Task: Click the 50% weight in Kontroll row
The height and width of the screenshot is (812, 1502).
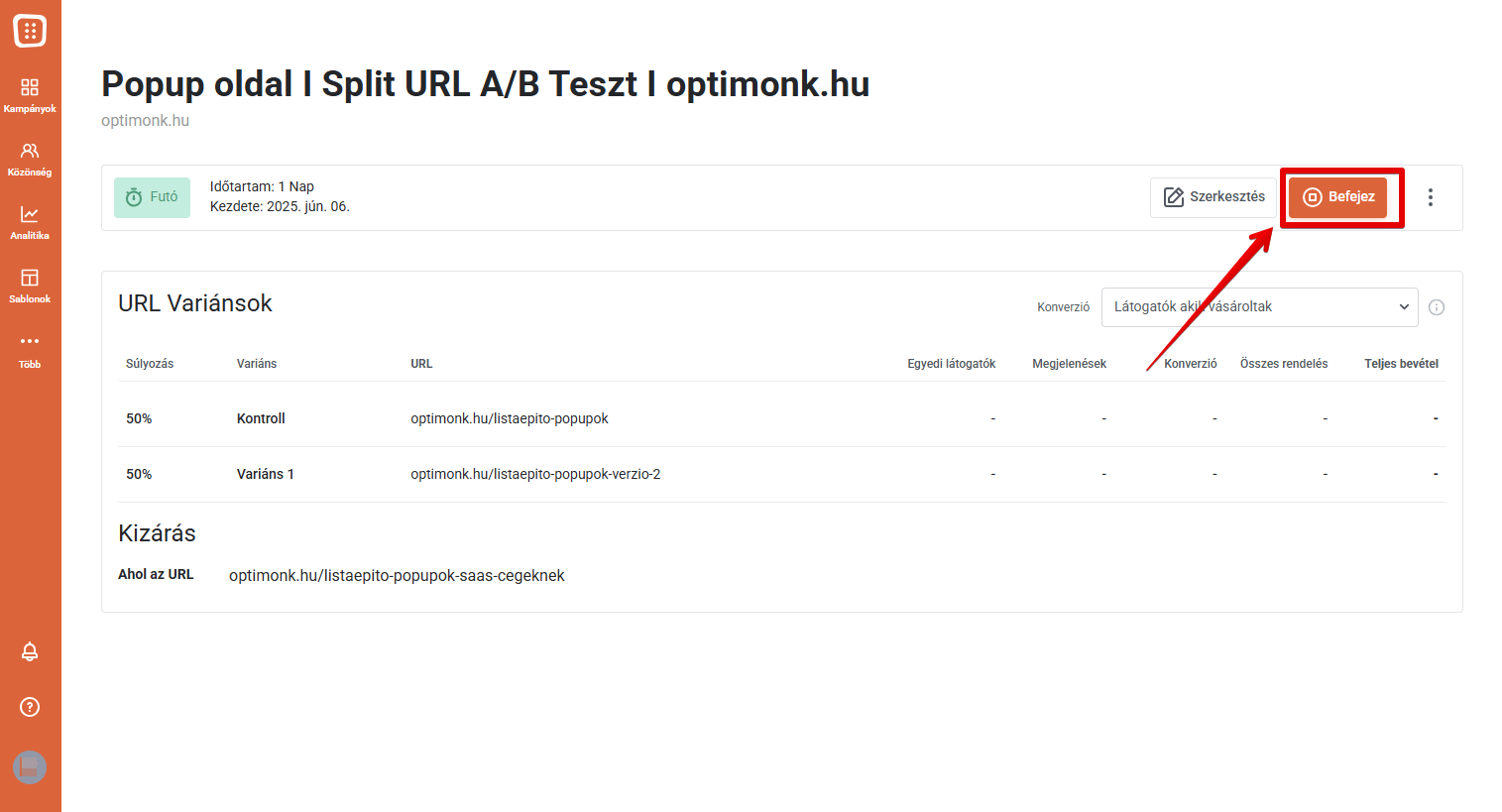Action: [139, 418]
